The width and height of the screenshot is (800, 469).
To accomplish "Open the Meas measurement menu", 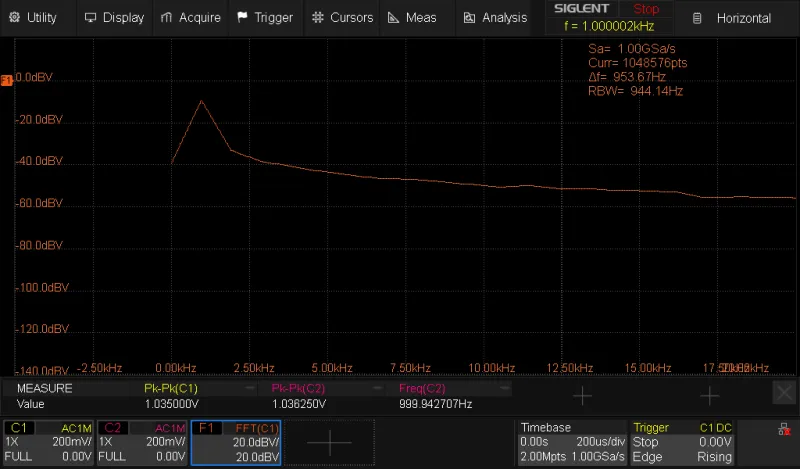I will coord(412,18).
